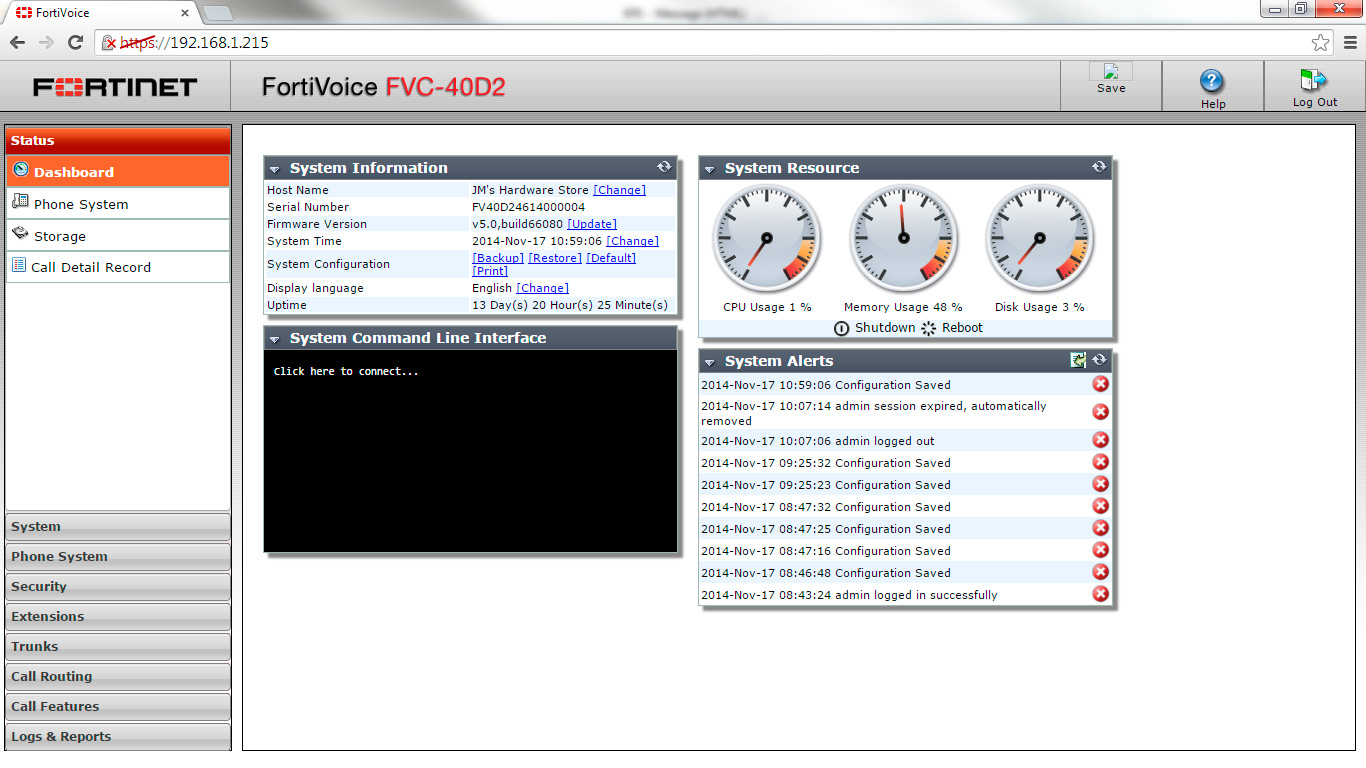This screenshot has height=768, width=1366.
Task: Click the Backup configuration link
Action: point(498,258)
